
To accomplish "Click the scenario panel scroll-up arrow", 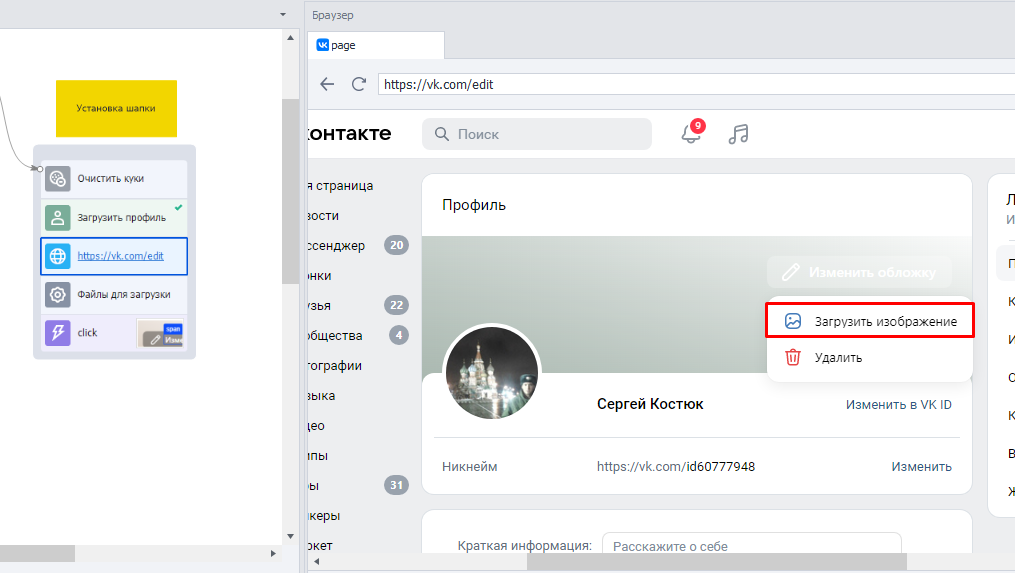I will click(x=291, y=38).
